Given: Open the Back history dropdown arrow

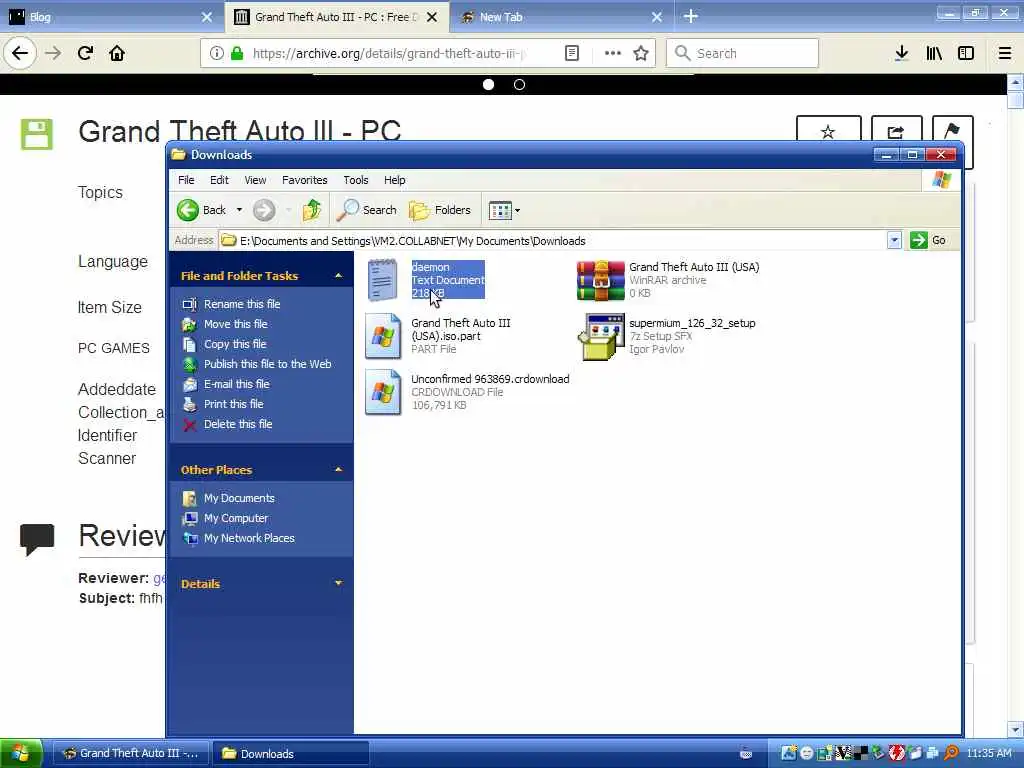Looking at the screenshot, I should pyautogui.click(x=239, y=210).
